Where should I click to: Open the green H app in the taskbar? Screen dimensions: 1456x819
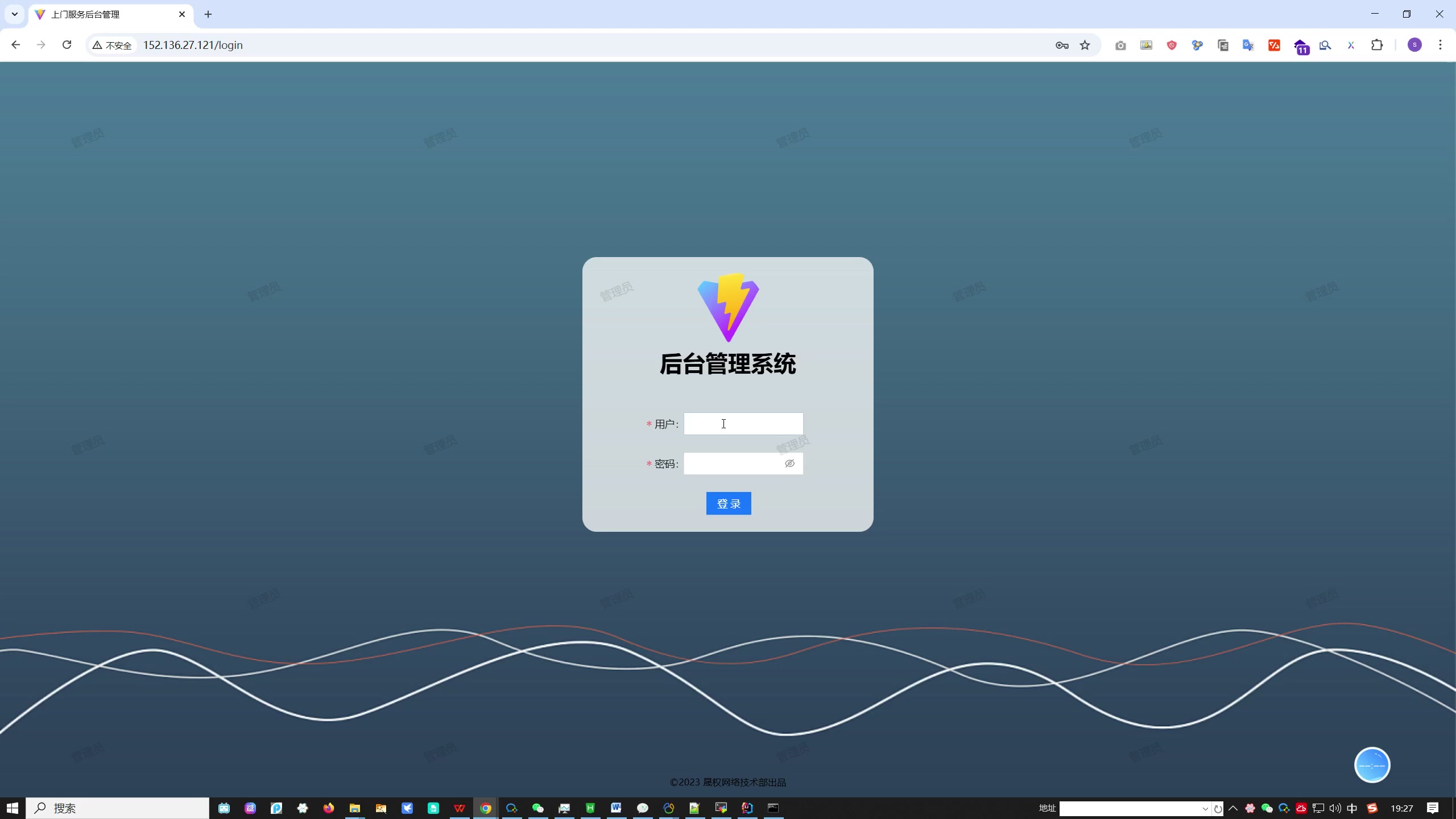[590, 808]
